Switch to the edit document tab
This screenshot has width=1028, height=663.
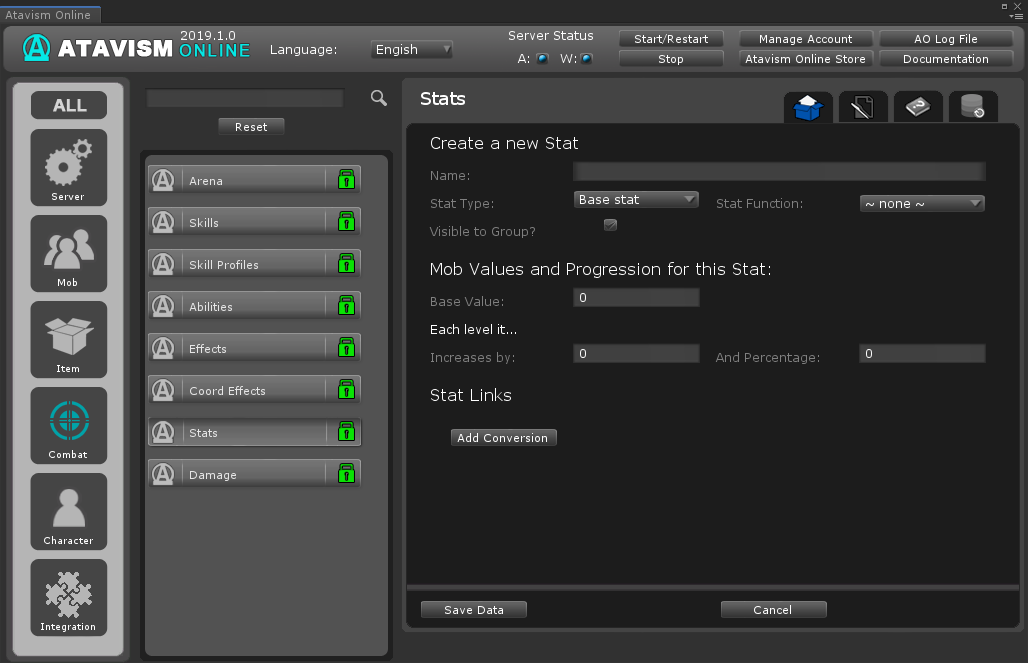[x=863, y=106]
